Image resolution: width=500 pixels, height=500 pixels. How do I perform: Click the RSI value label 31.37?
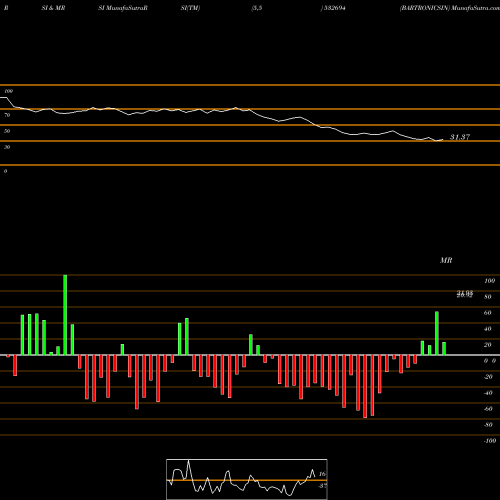[460, 137]
